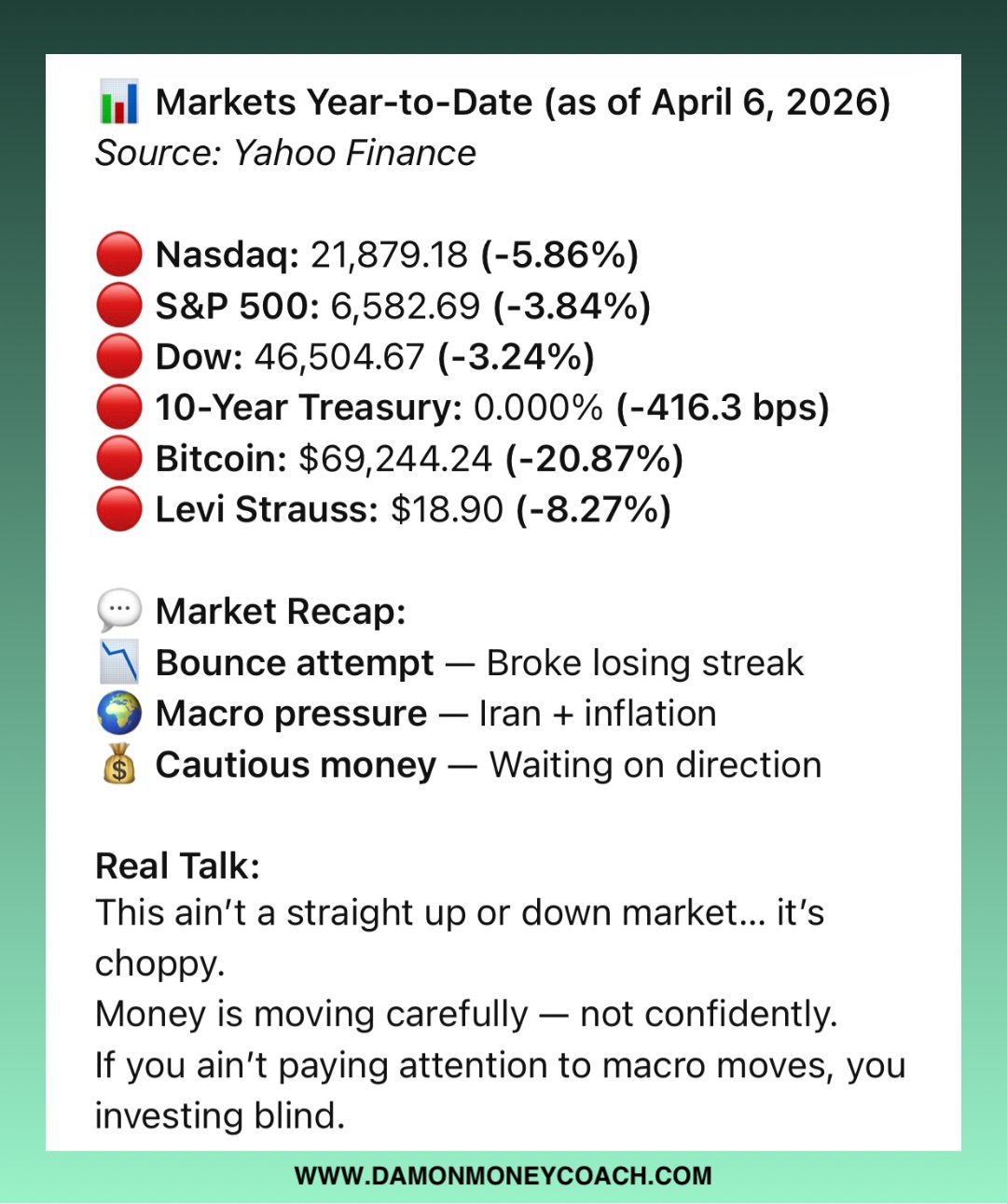Click the globe icon by Macro pressure
This screenshot has width=1007, height=1204.
point(119,713)
